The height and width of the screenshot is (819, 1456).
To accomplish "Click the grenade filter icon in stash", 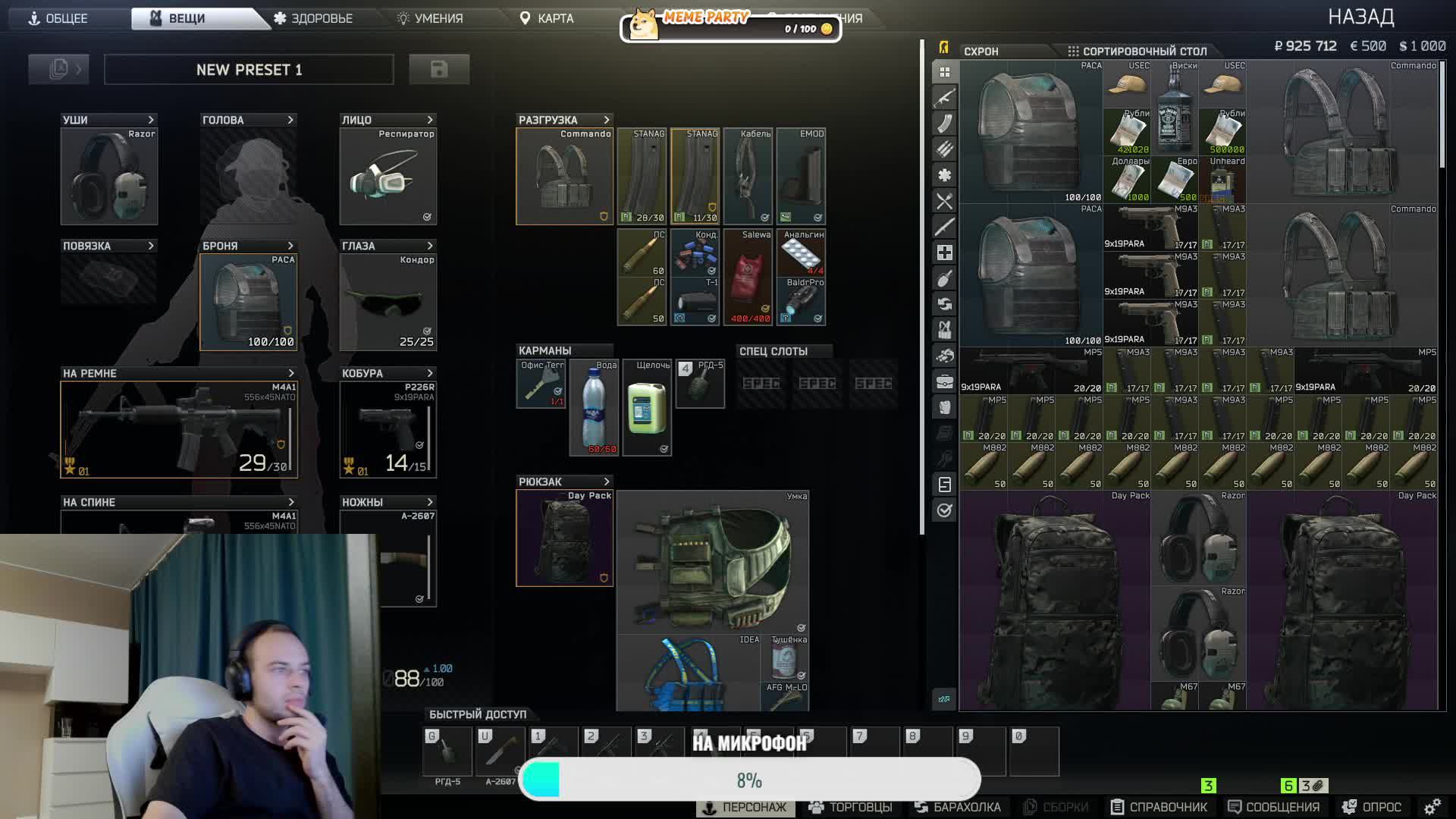I will click(944, 278).
